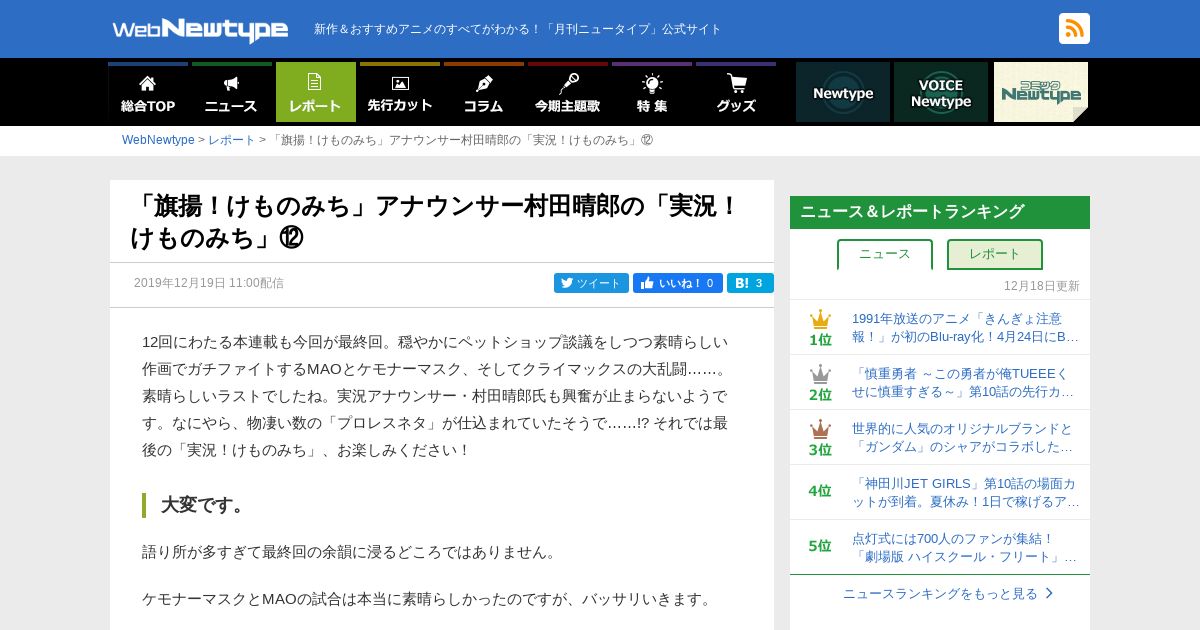1200x630 pixels.
Task: Click the VOICE Newtype banner
Action: (x=941, y=92)
